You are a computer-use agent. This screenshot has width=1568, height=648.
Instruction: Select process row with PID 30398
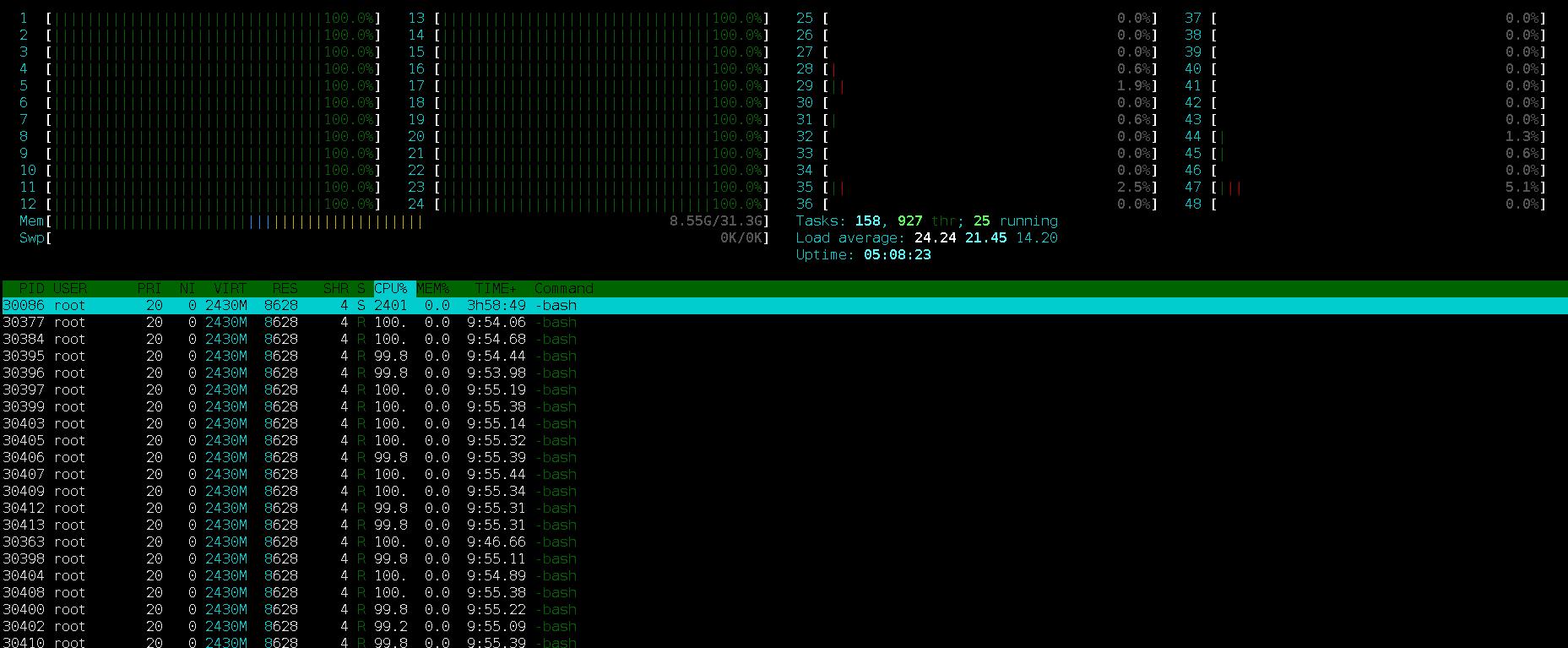784,558
